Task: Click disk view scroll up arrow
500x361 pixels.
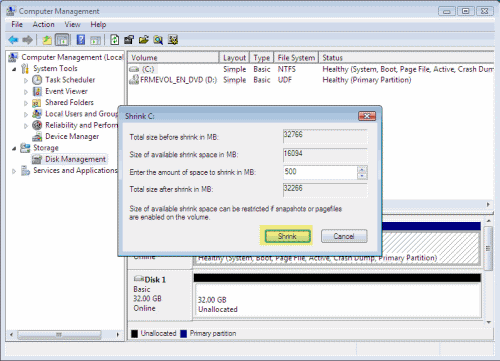Action: [x=489, y=221]
